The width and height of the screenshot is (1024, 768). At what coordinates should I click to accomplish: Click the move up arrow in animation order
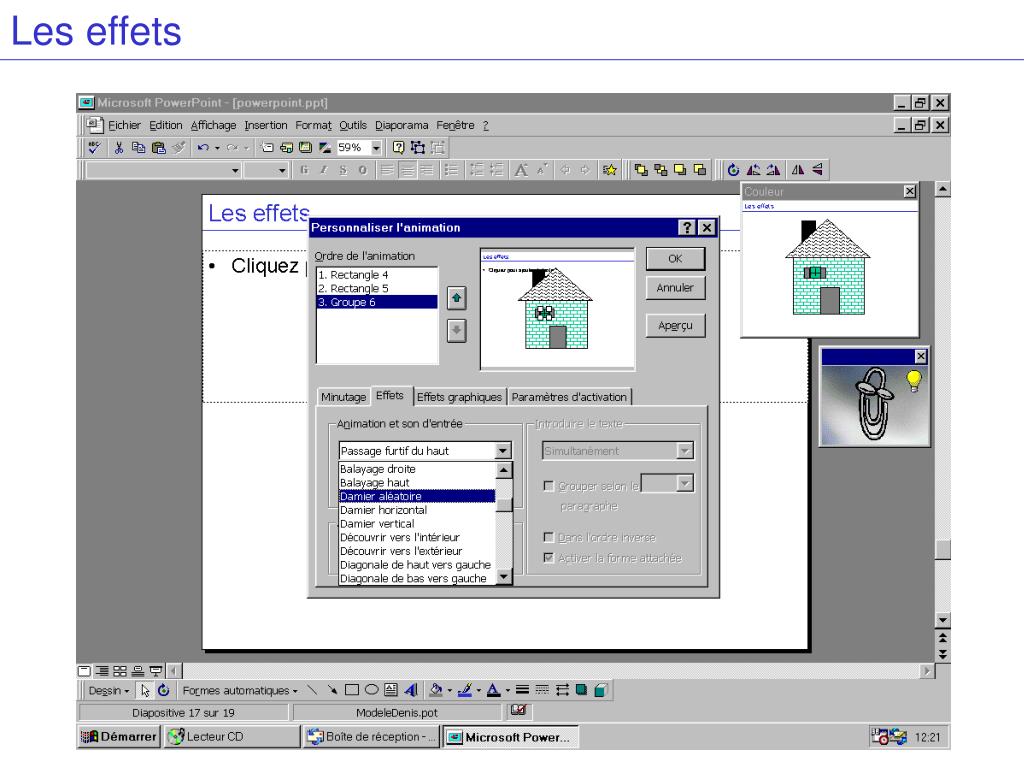click(x=456, y=298)
